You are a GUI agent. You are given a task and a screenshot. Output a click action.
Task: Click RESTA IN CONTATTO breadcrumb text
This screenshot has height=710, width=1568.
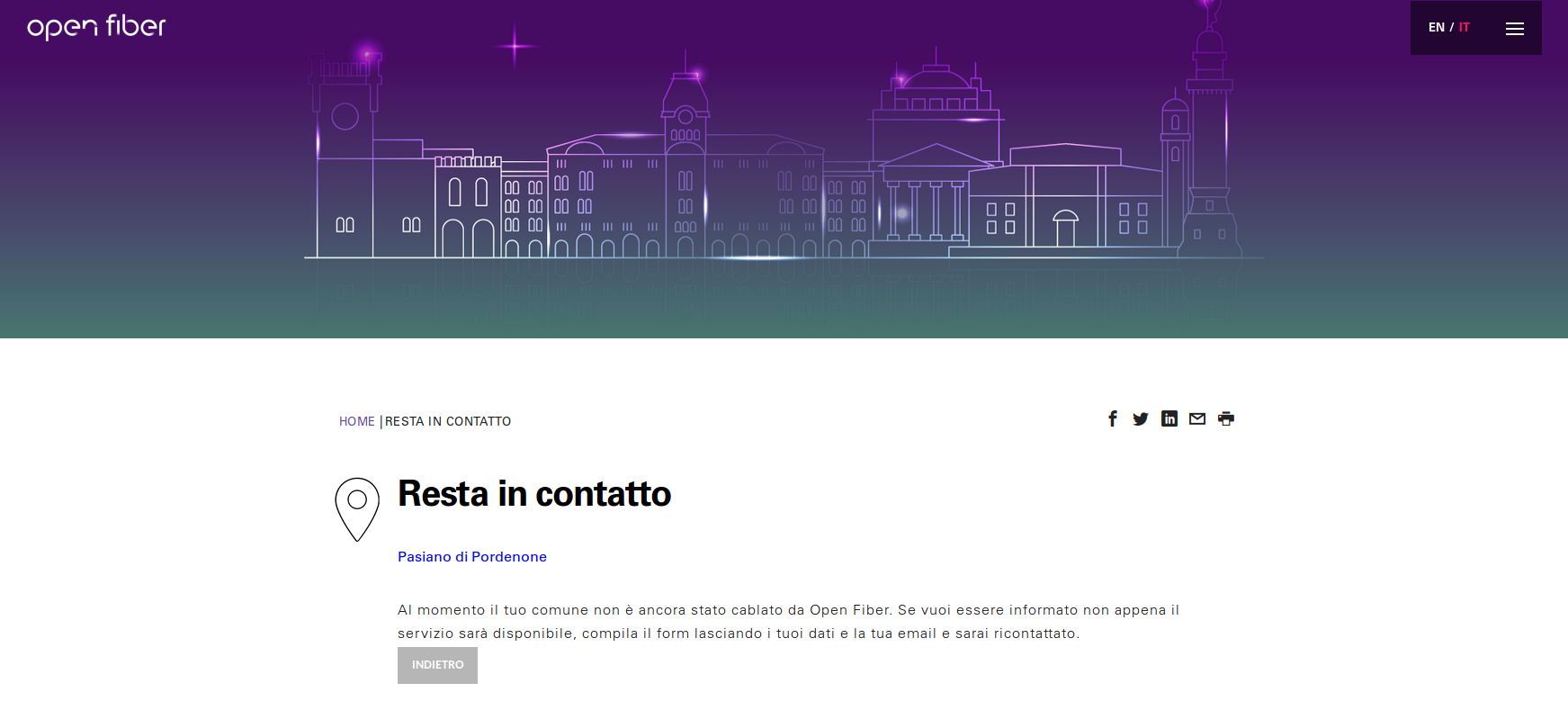(x=448, y=421)
